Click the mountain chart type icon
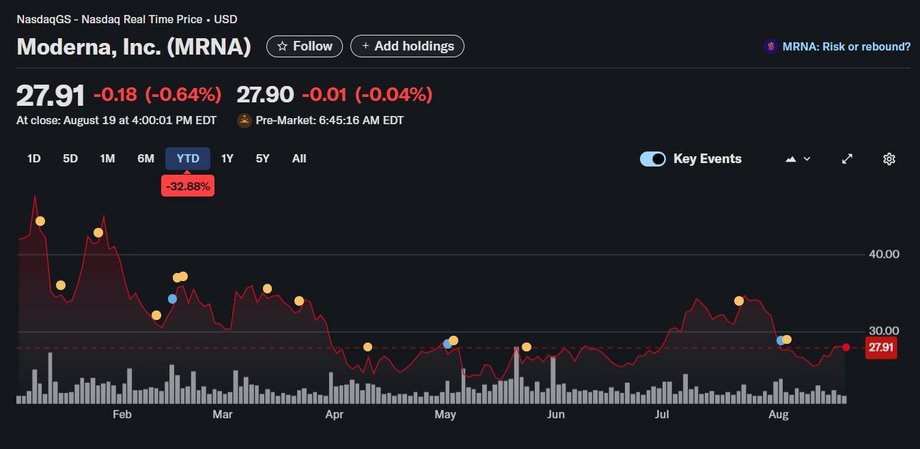Screen dimensions: 920x449 792,159
